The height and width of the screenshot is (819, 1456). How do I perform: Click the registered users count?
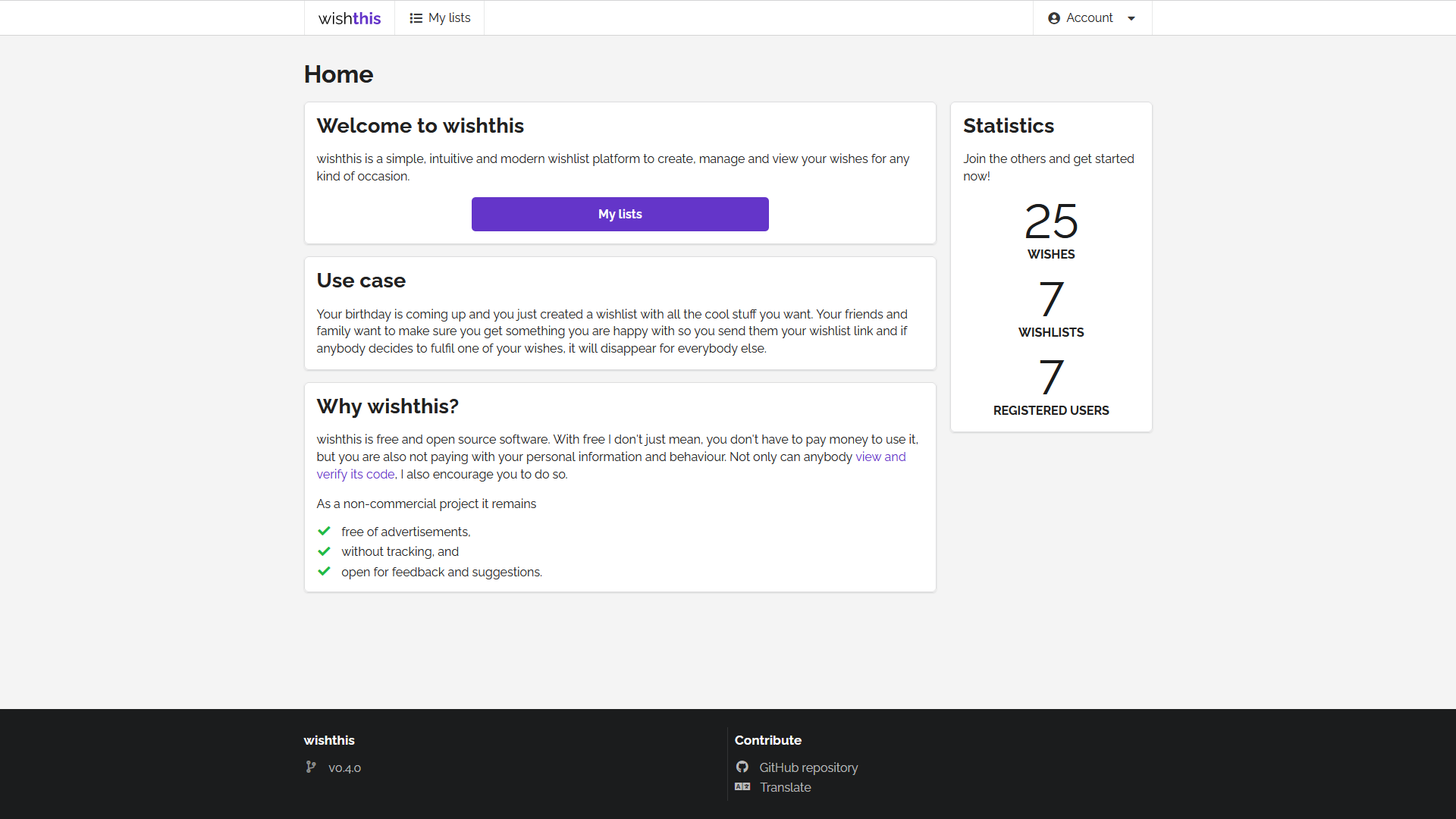[1050, 378]
